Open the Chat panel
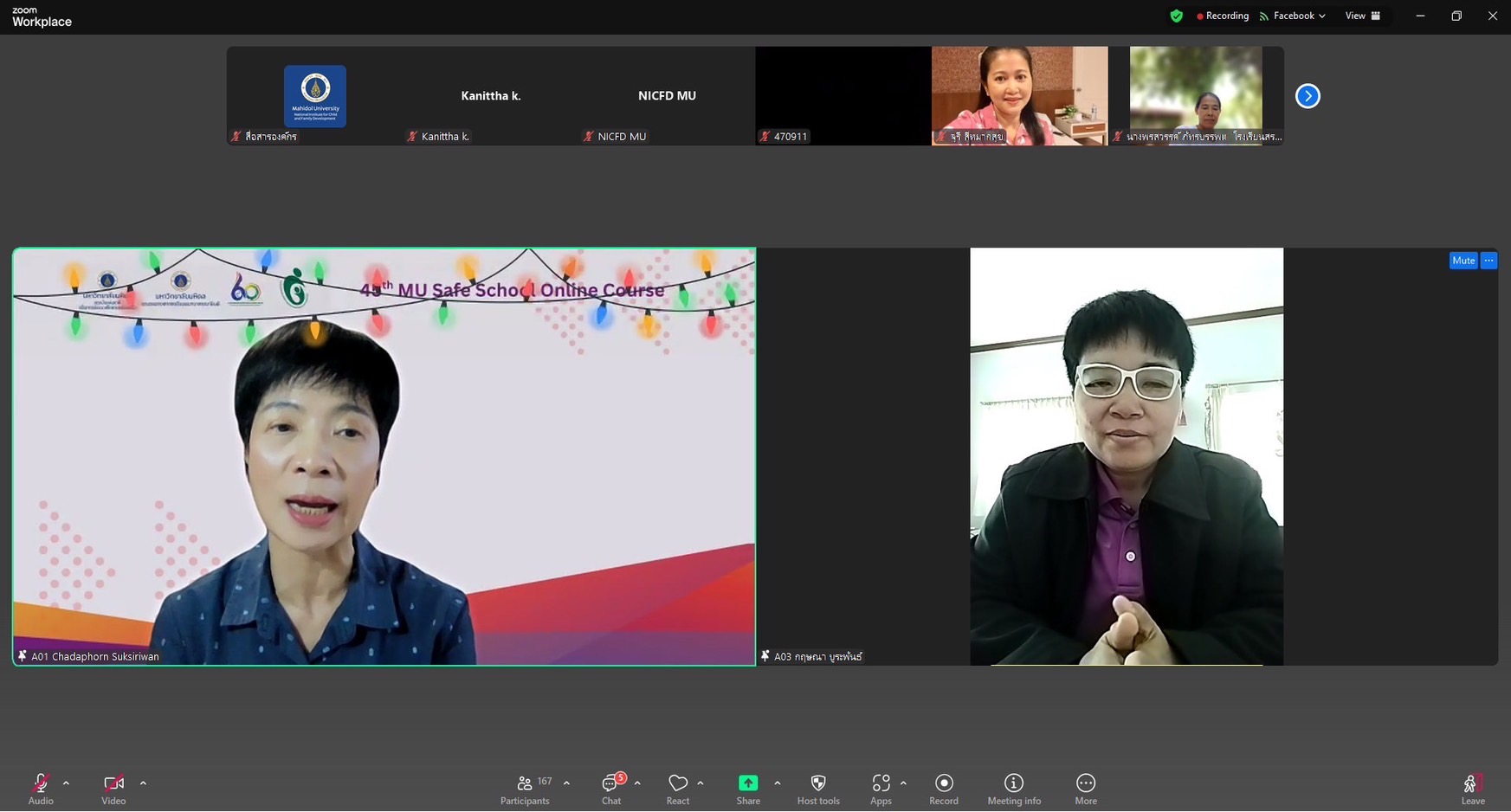Image resolution: width=1511 pixels, height=812 pixels. click(611, 789)
